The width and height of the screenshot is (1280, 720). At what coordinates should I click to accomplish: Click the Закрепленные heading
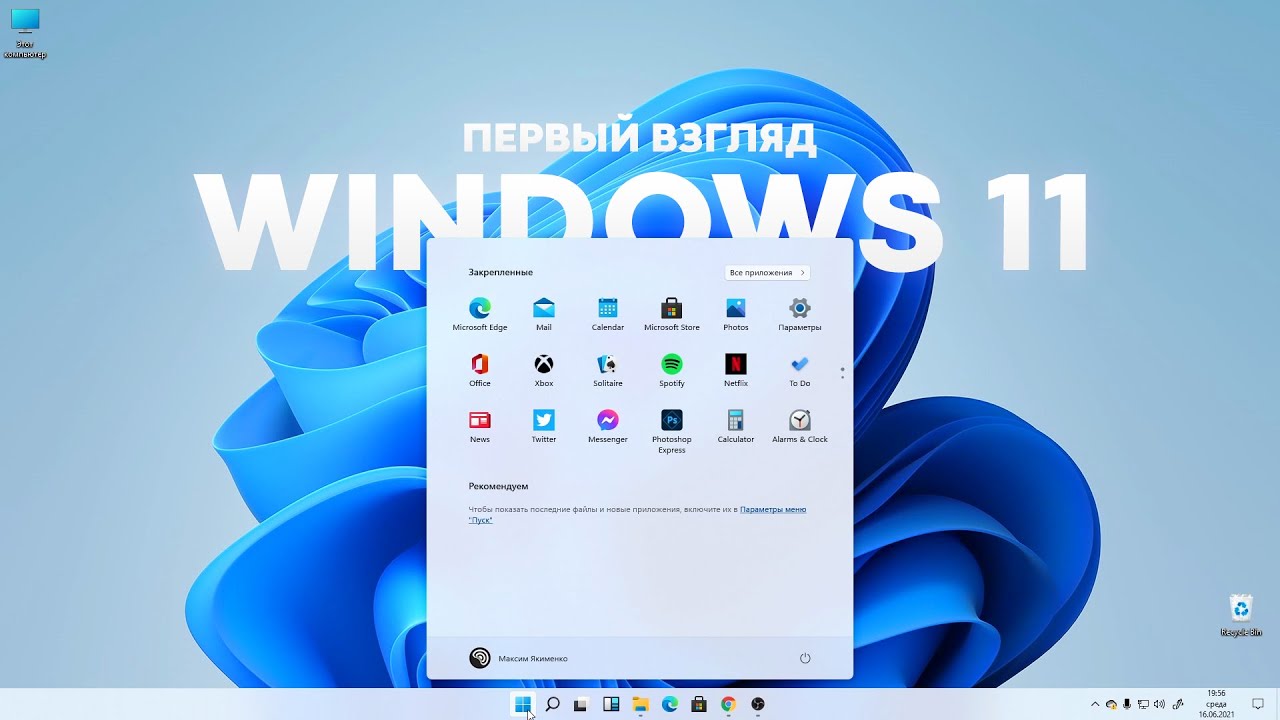500,272
